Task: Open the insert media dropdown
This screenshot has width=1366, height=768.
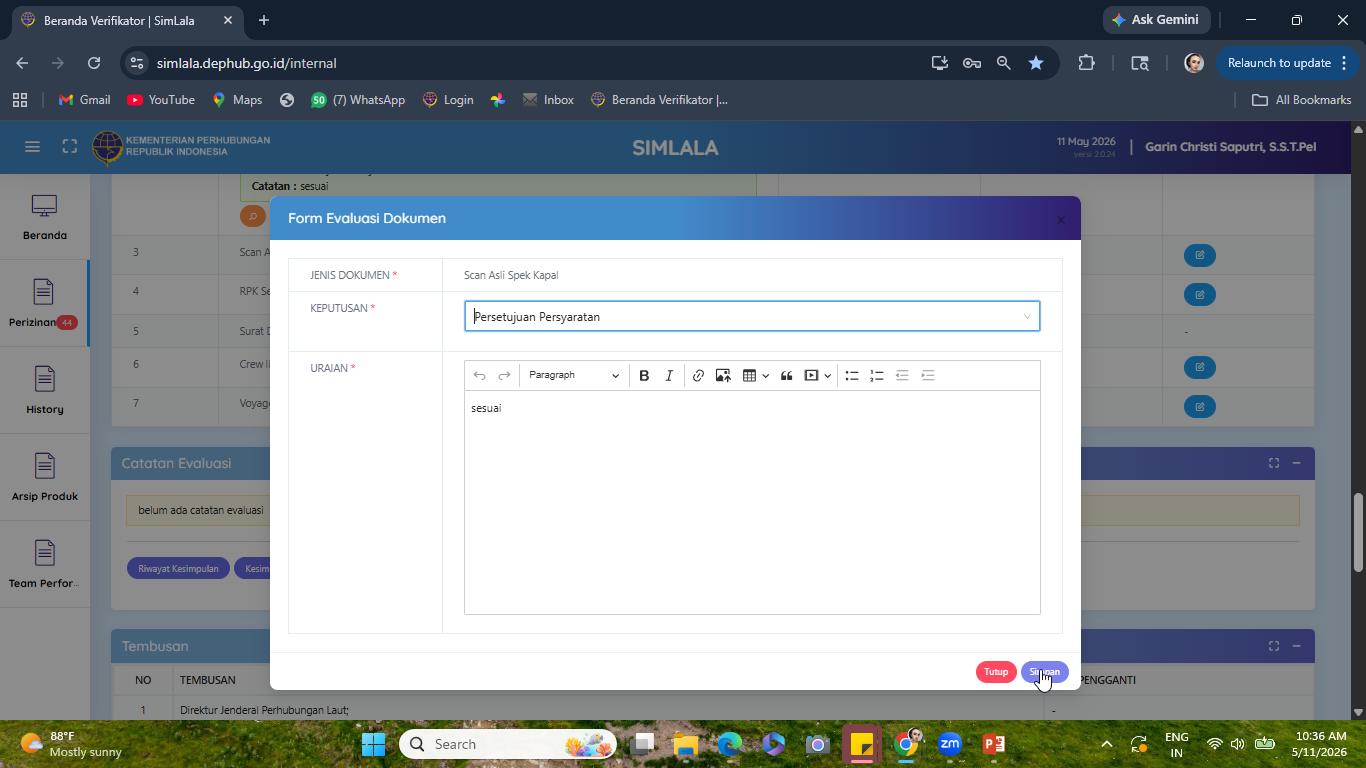Action: [x=818, y=375]
